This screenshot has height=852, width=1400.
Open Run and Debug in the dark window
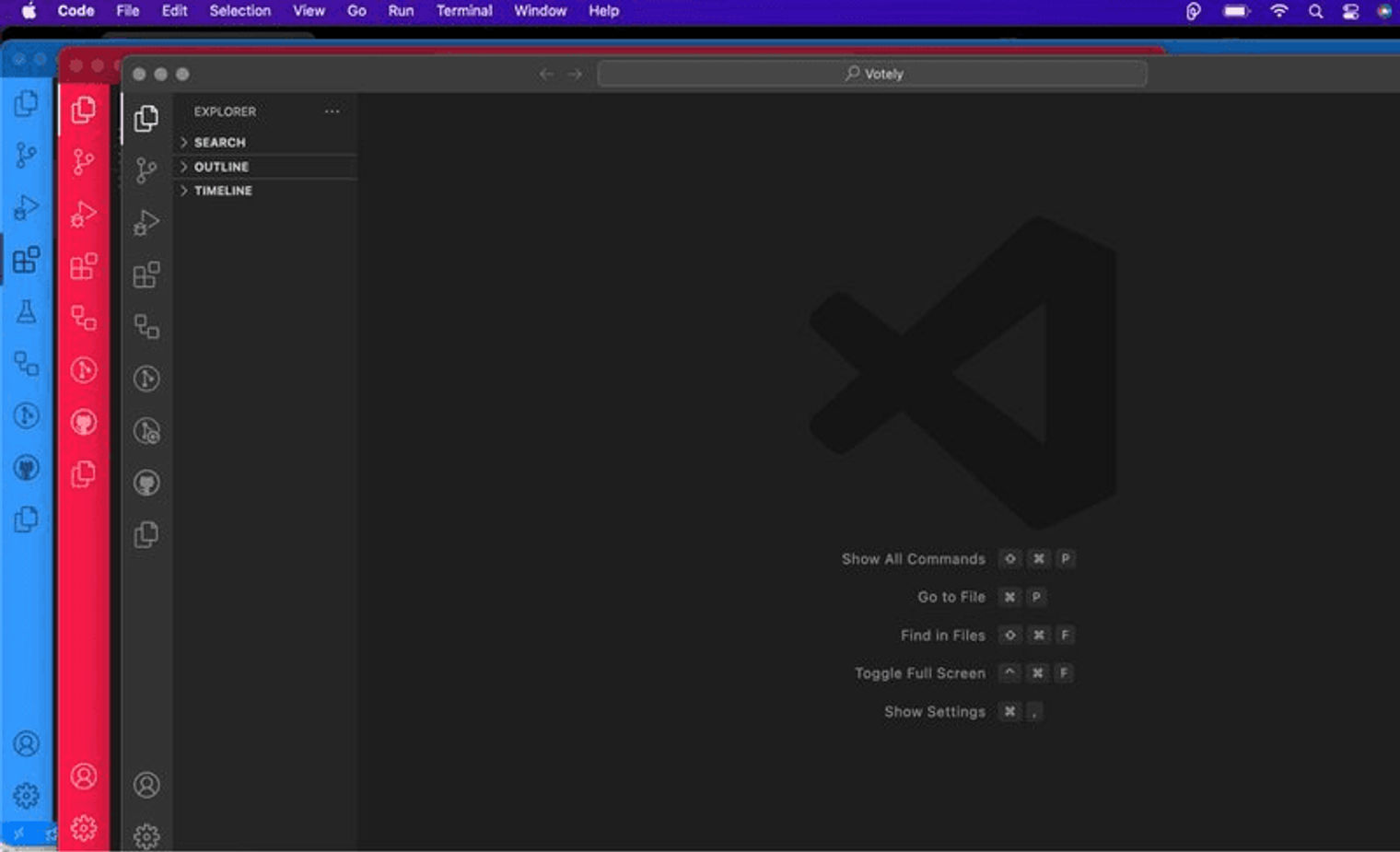tap(146, 223)
